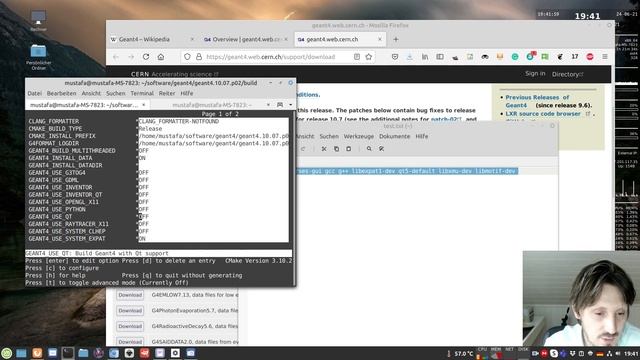Reload the Firefox page
Screen dimensions: 640x360
coord(146,57)
